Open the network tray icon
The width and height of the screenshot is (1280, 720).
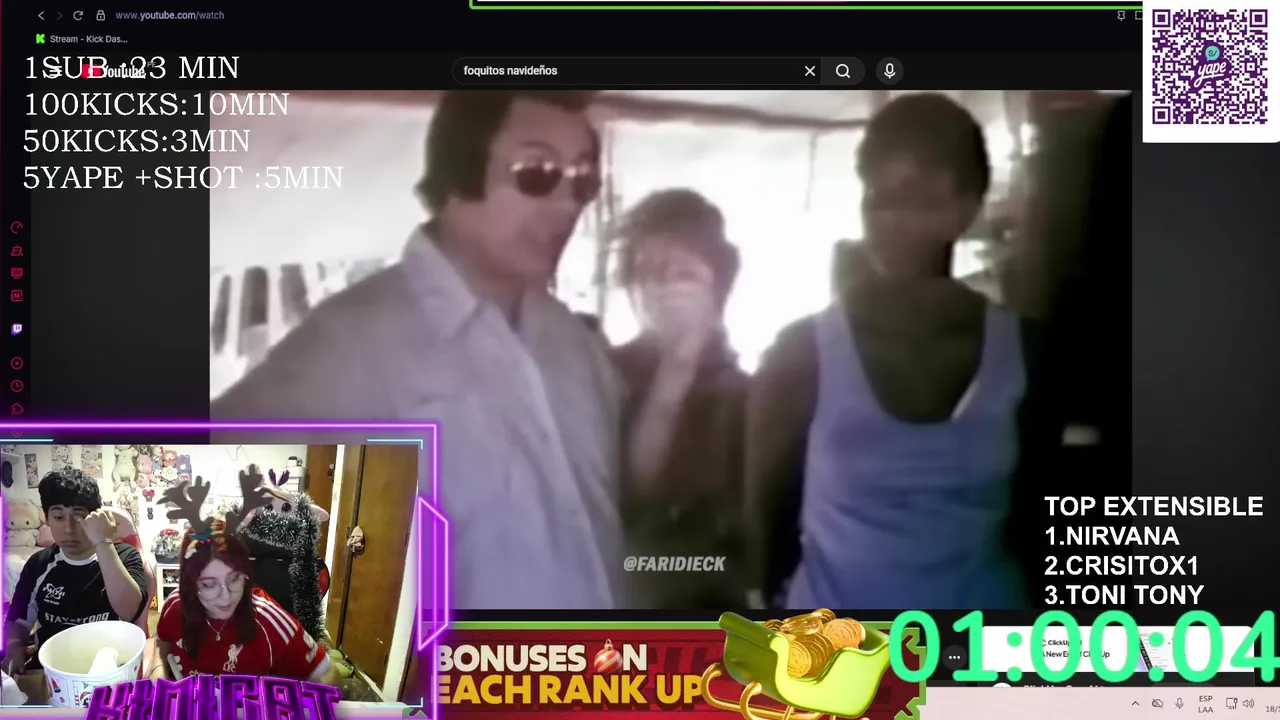[1232, 704]
